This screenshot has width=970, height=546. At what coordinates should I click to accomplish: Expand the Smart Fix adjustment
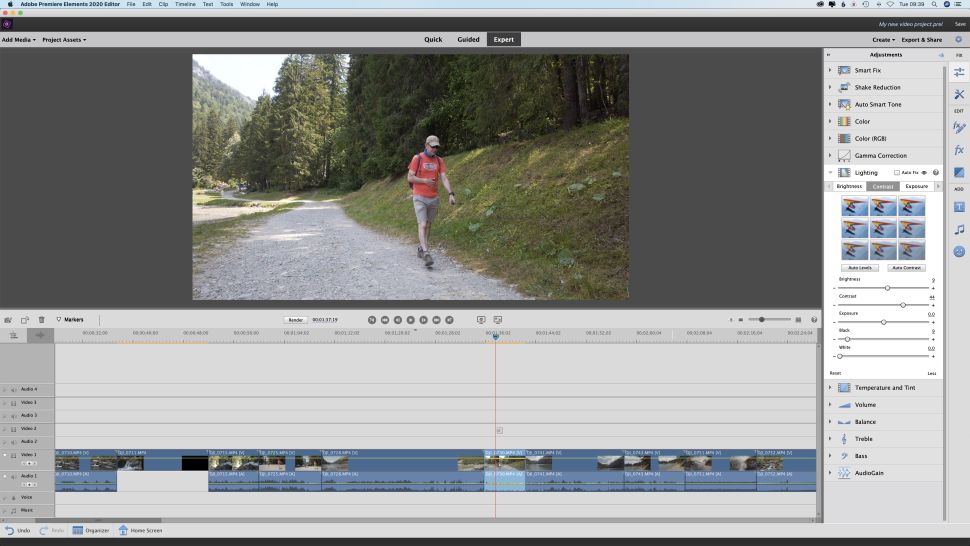830,70
